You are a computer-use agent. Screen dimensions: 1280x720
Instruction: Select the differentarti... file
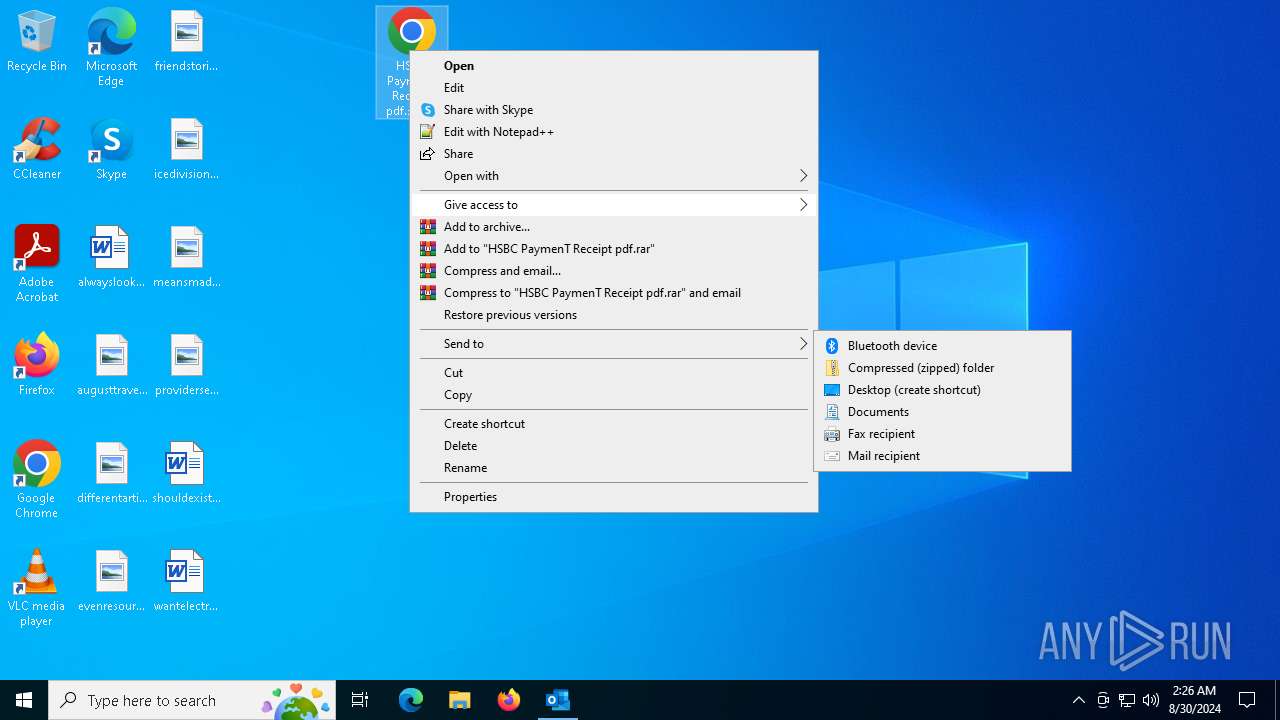111,474
